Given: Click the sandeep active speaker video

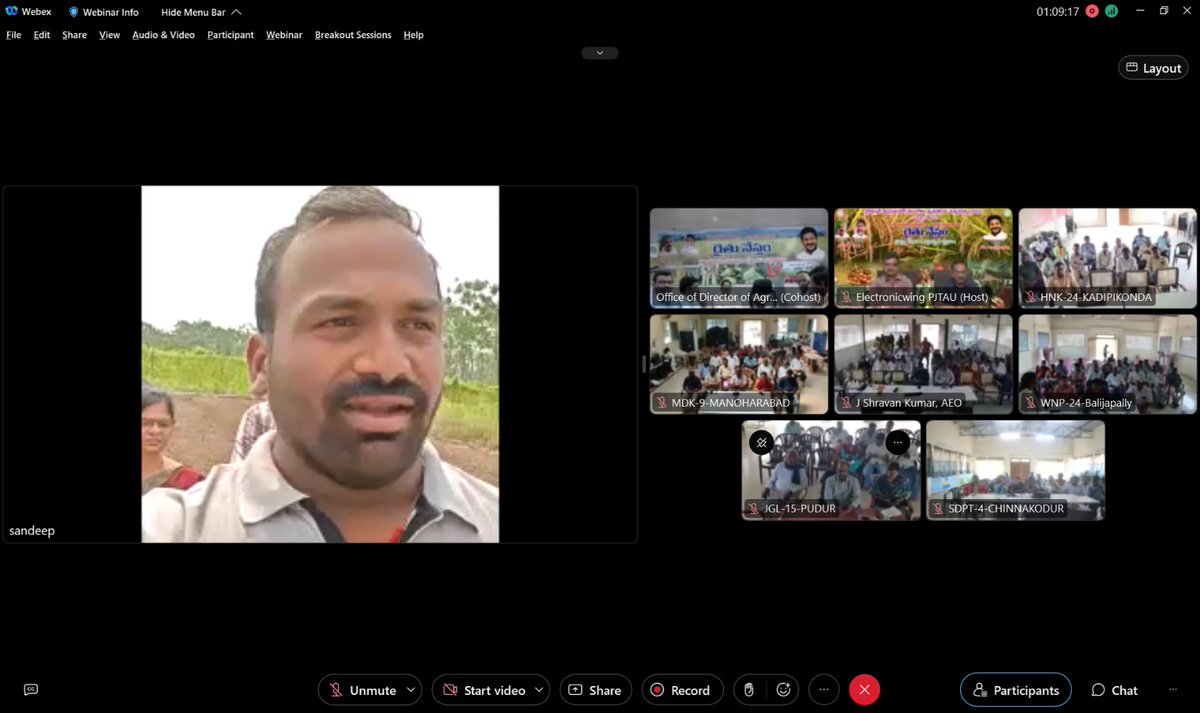Looking at the screenshot, I should click(x=320, y=364).
